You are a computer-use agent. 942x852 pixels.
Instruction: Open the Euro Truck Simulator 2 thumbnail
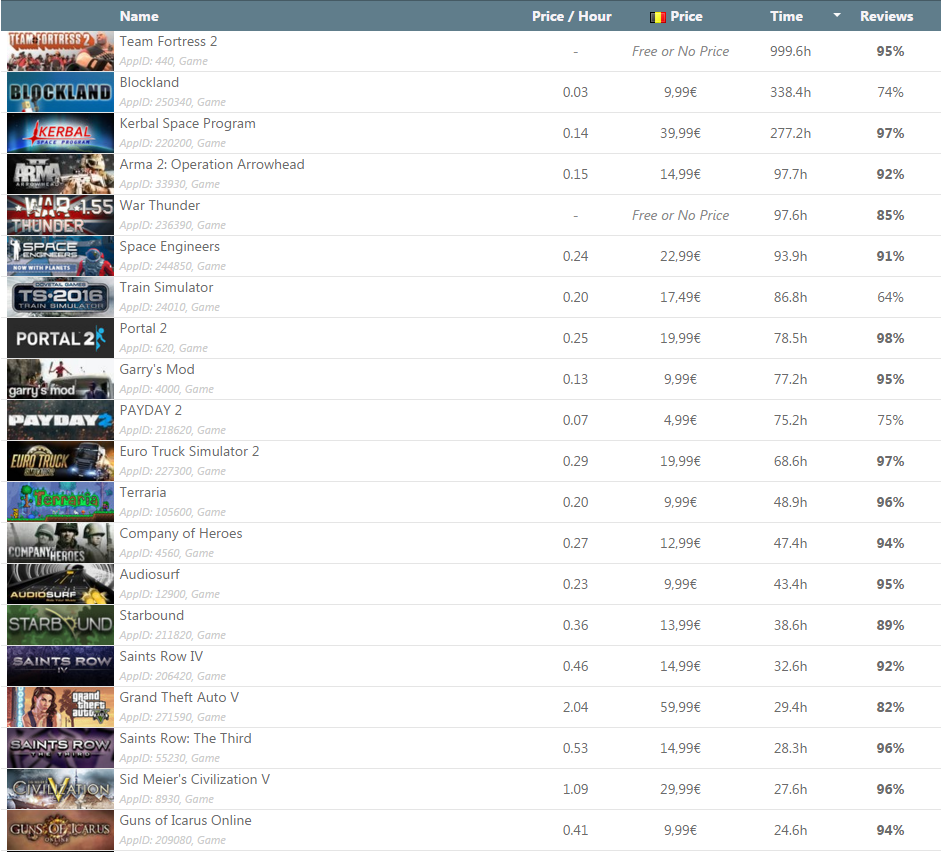coord(60,461)
